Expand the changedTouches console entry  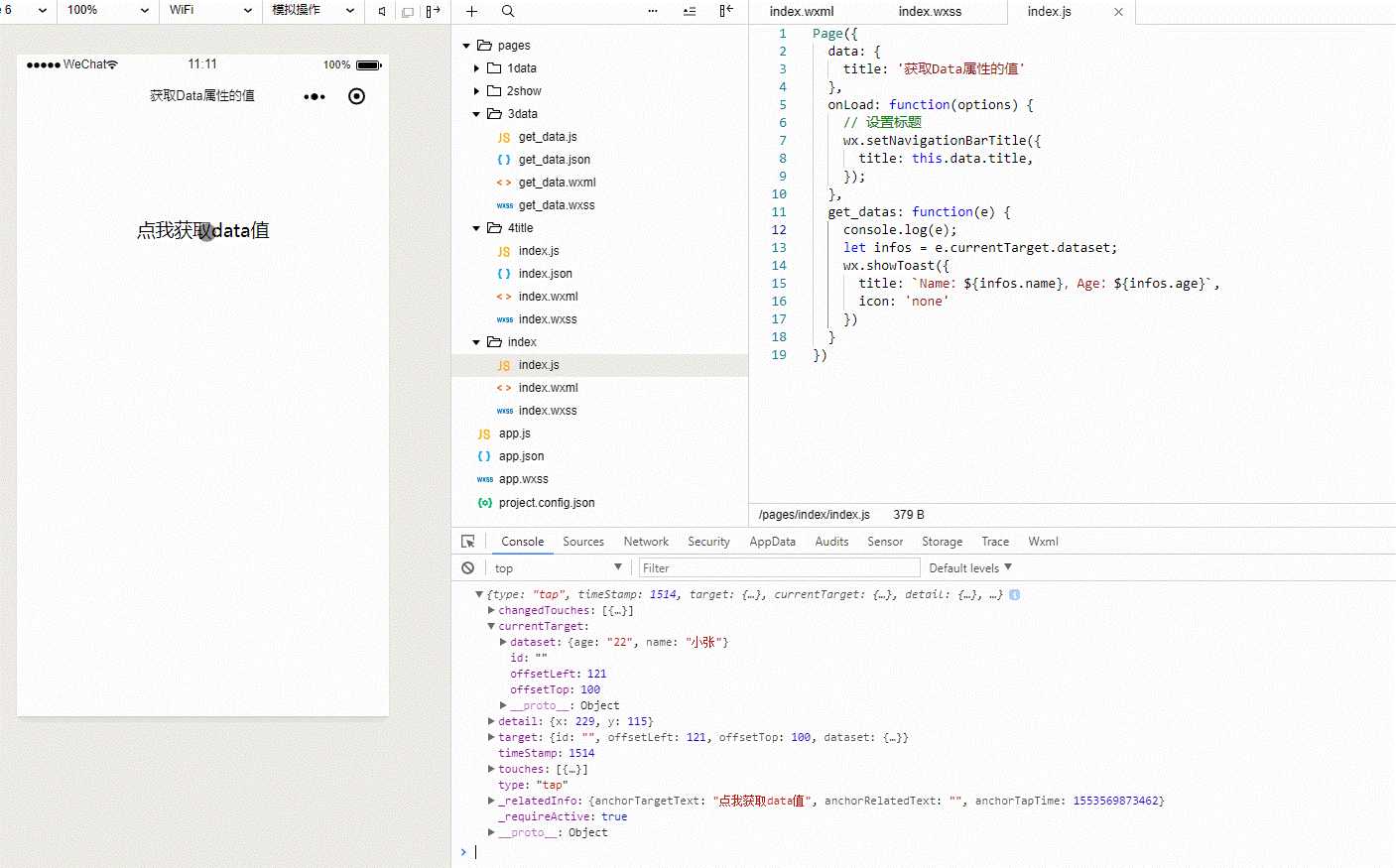(x=491, y=611)
